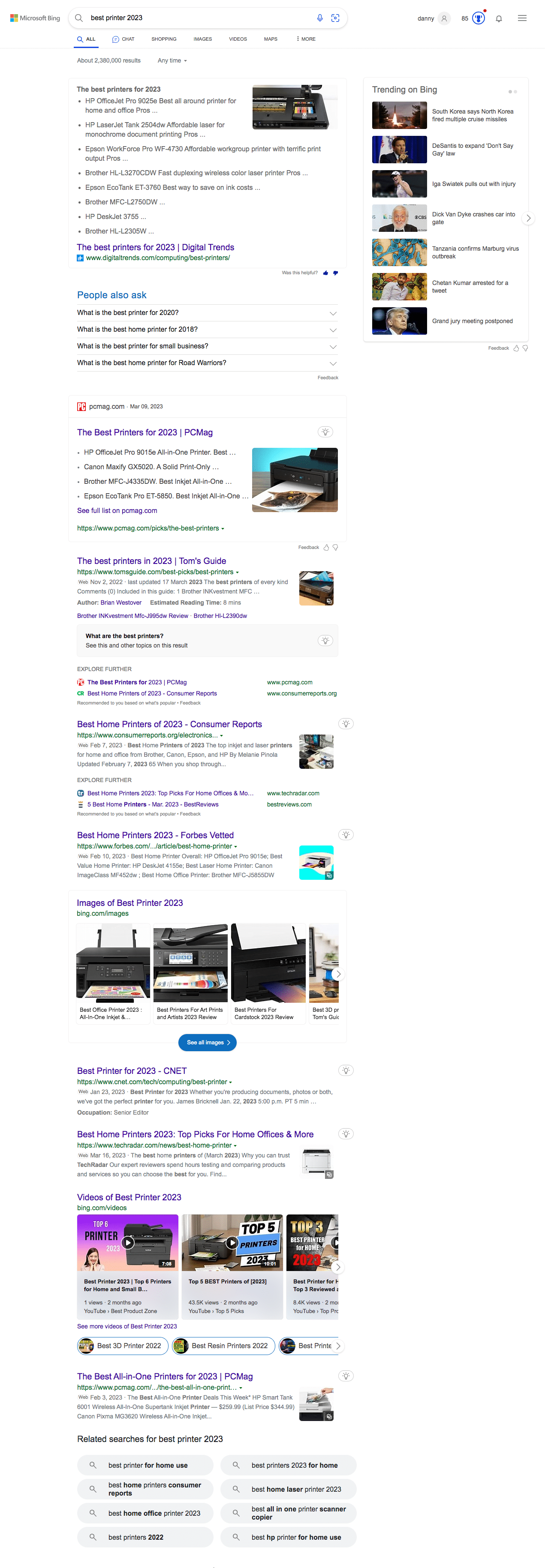
Task: Open dropdown arrow beside consumerreports.org URL
Action: pyautogui.click(x=221, y=735)
